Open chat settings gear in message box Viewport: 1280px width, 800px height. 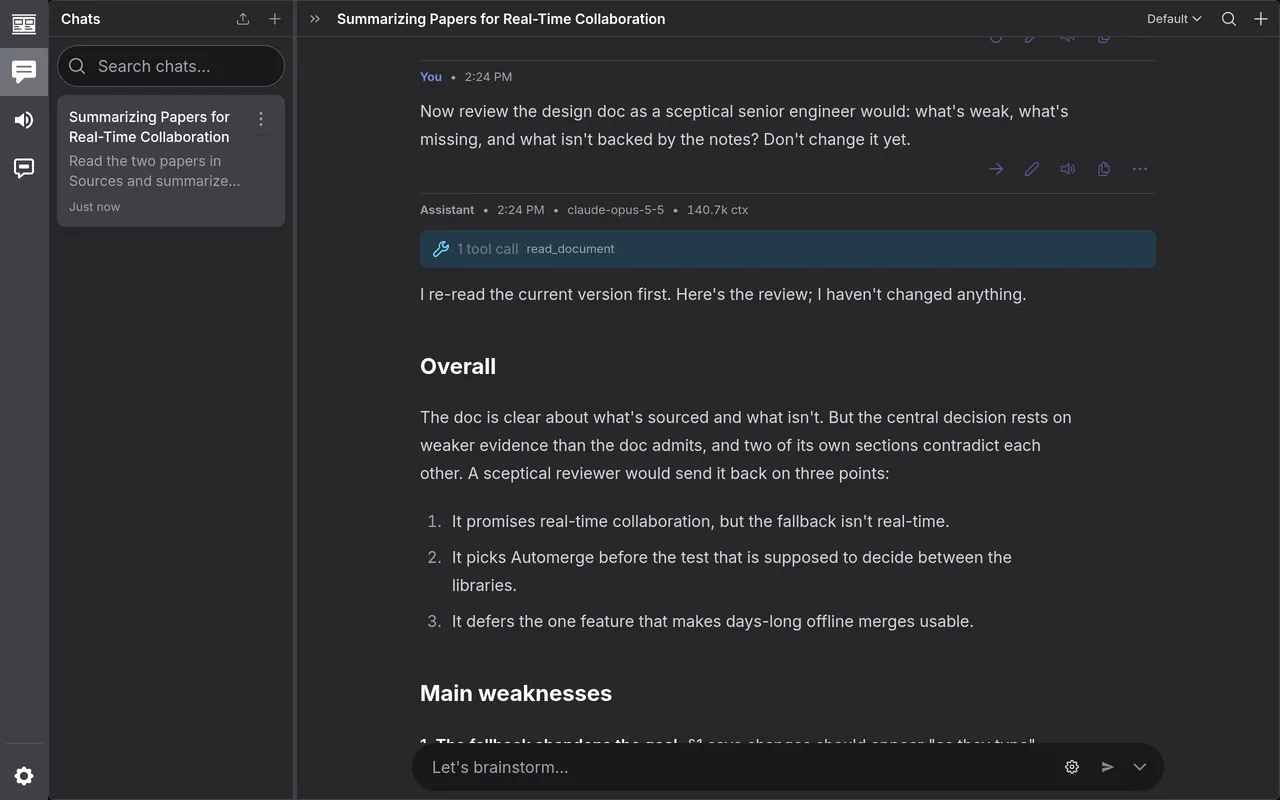pyautogui.click(x=1072, y=767)
